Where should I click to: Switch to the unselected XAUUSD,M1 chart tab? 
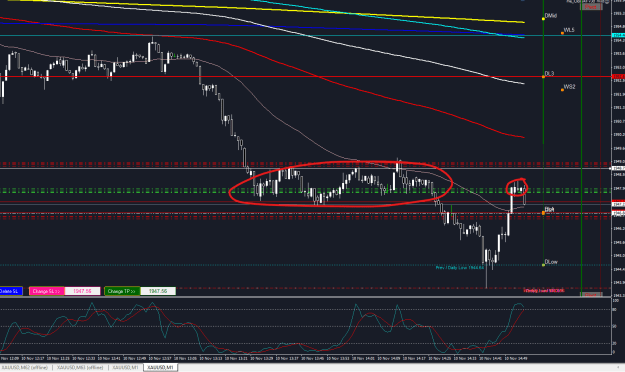(125, 367)
